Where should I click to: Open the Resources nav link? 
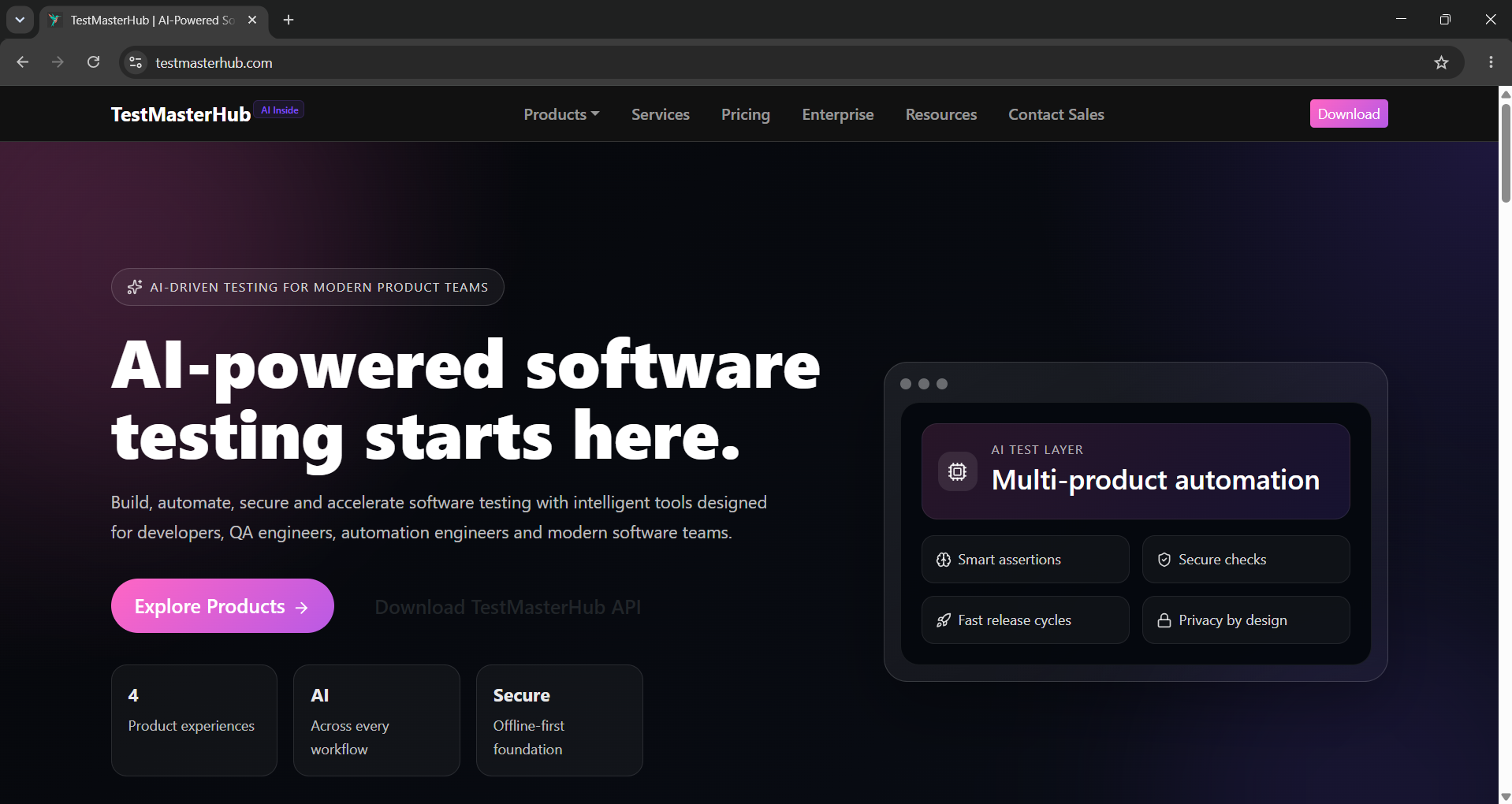point(941,114)
